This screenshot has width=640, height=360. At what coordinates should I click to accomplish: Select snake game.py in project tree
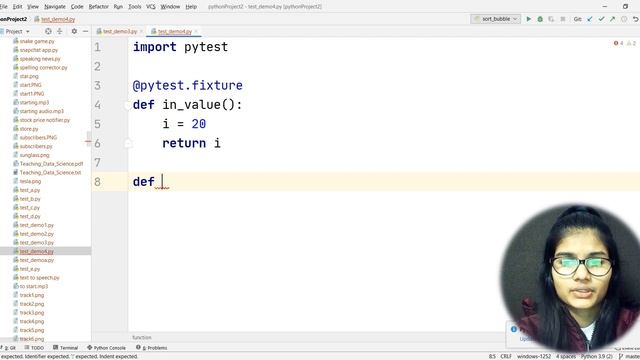37,41
